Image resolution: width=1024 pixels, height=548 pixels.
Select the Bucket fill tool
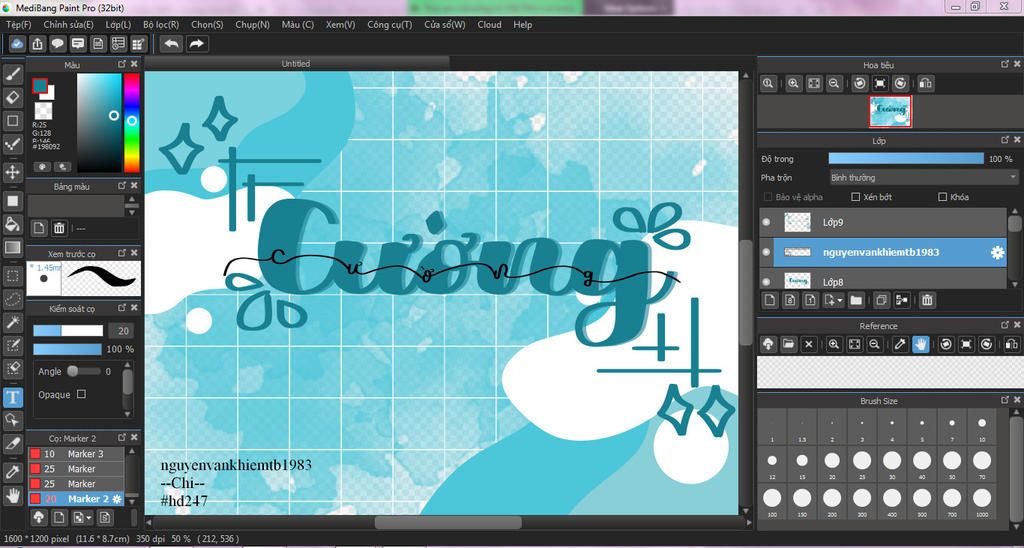pos(13,224)
